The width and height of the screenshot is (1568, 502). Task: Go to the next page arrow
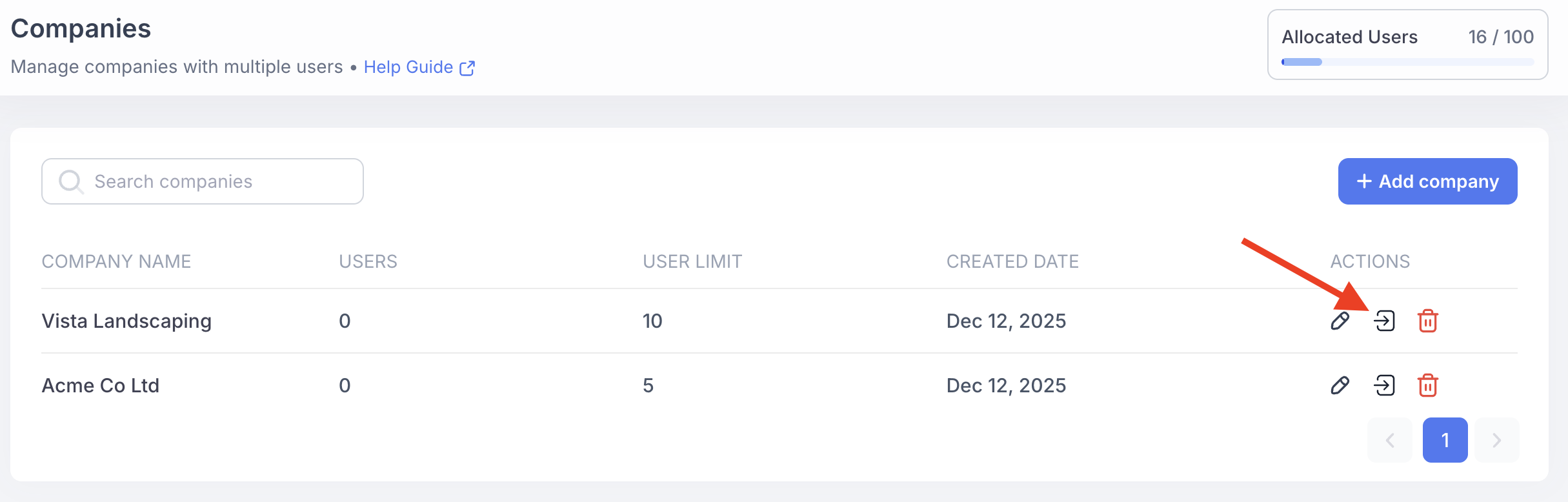click(1497, 440)
